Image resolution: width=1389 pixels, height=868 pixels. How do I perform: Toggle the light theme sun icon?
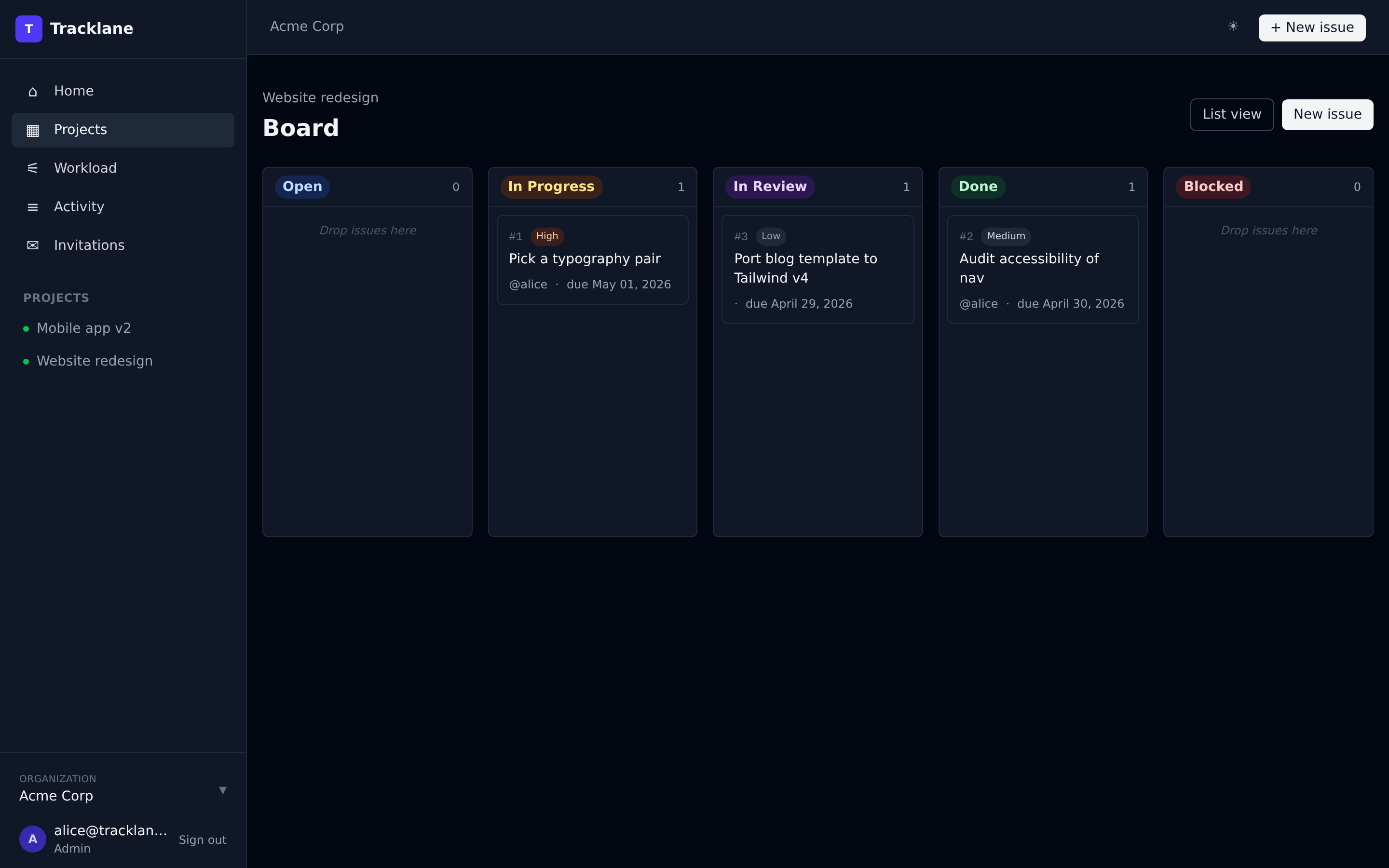(x=1233, y=27)
